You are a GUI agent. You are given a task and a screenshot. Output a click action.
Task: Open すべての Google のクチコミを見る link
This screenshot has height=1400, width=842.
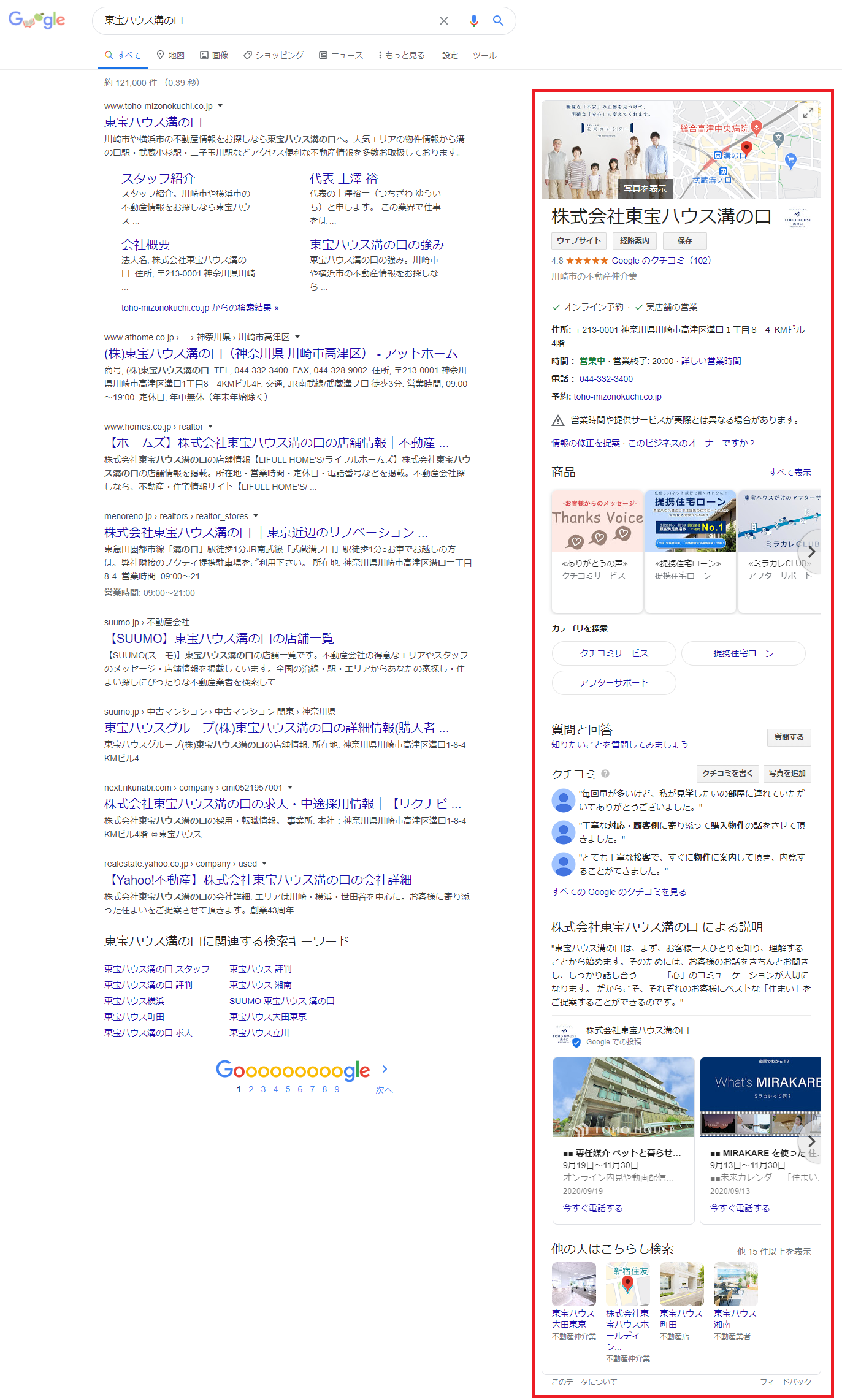point(619,892)
